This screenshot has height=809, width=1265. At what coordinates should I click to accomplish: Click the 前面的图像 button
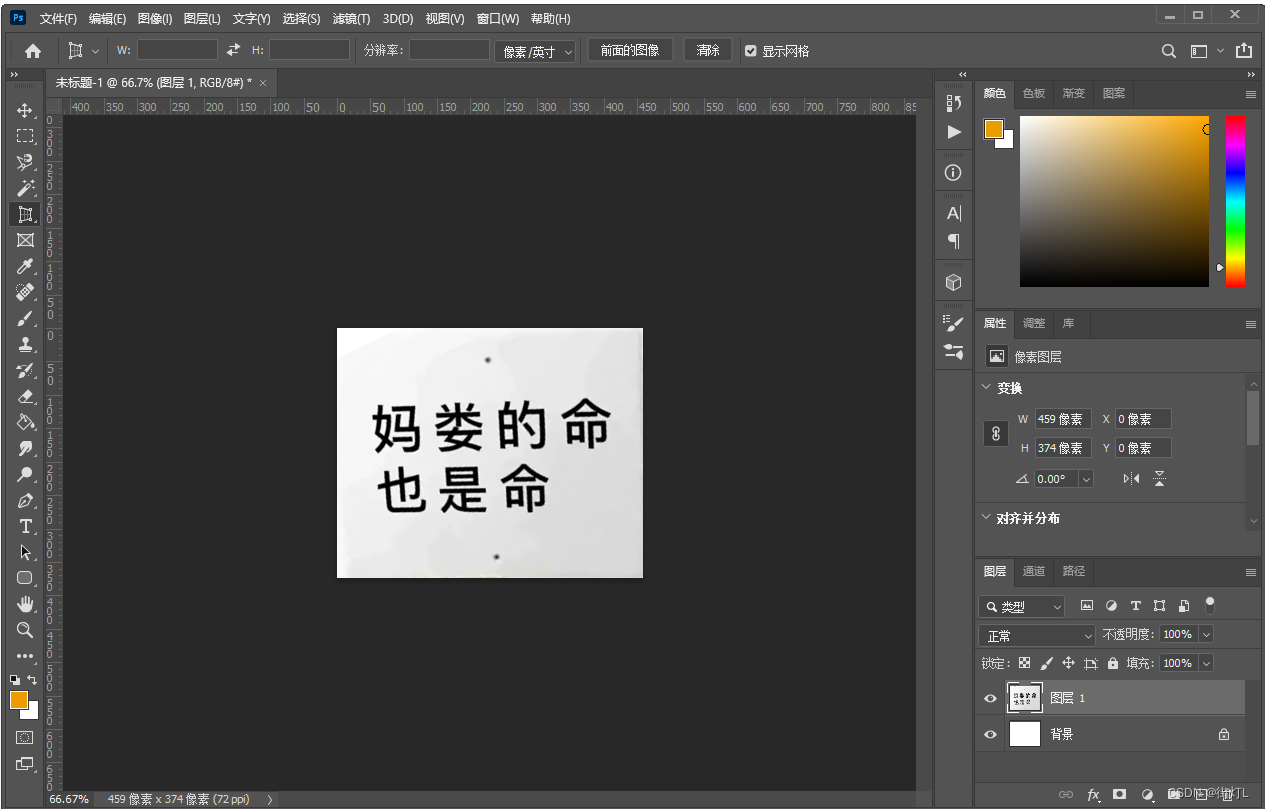coord(630,50)
